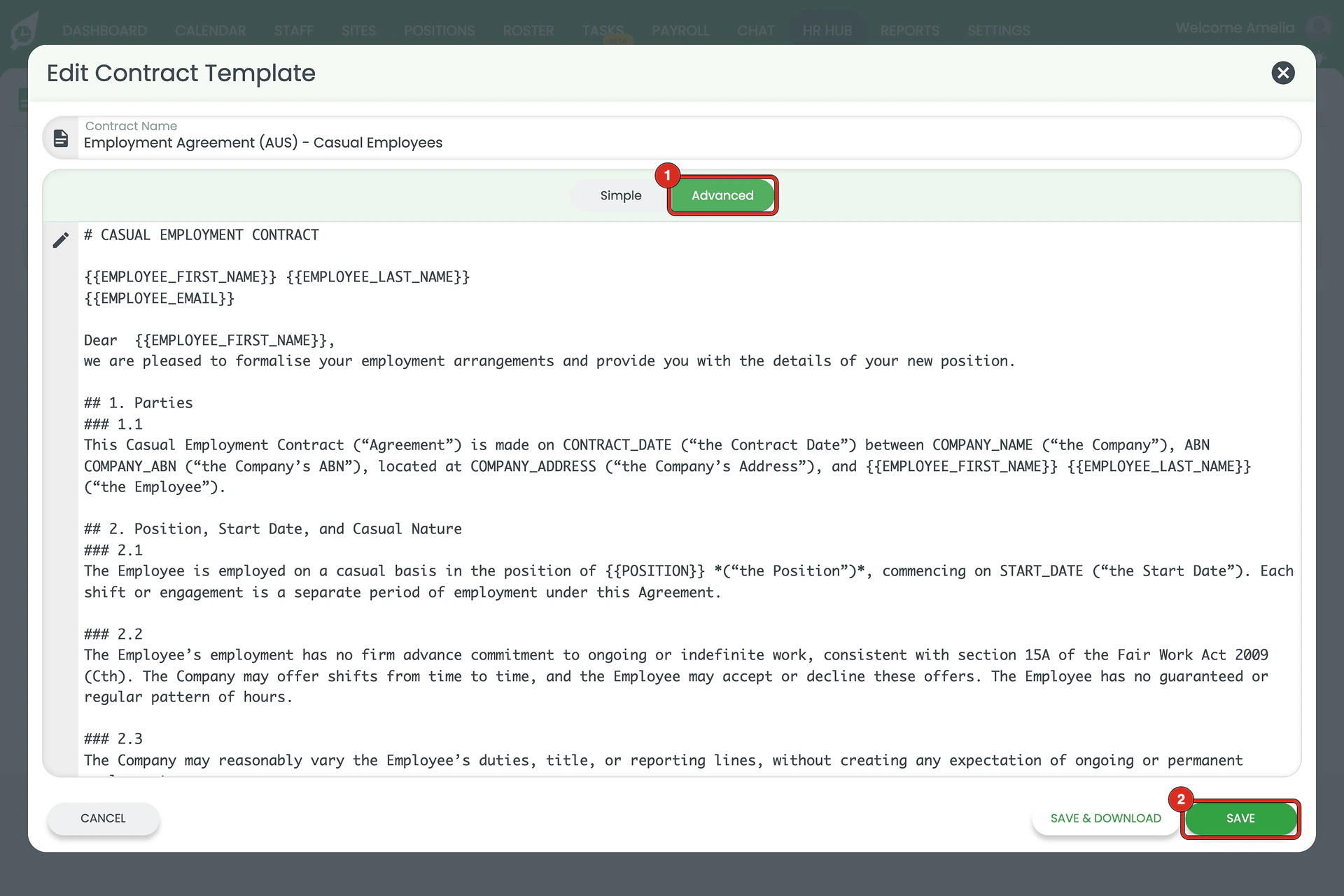Click the 'COMPANY_ADDRESS' variable in clause 1.1

point(533,466)
